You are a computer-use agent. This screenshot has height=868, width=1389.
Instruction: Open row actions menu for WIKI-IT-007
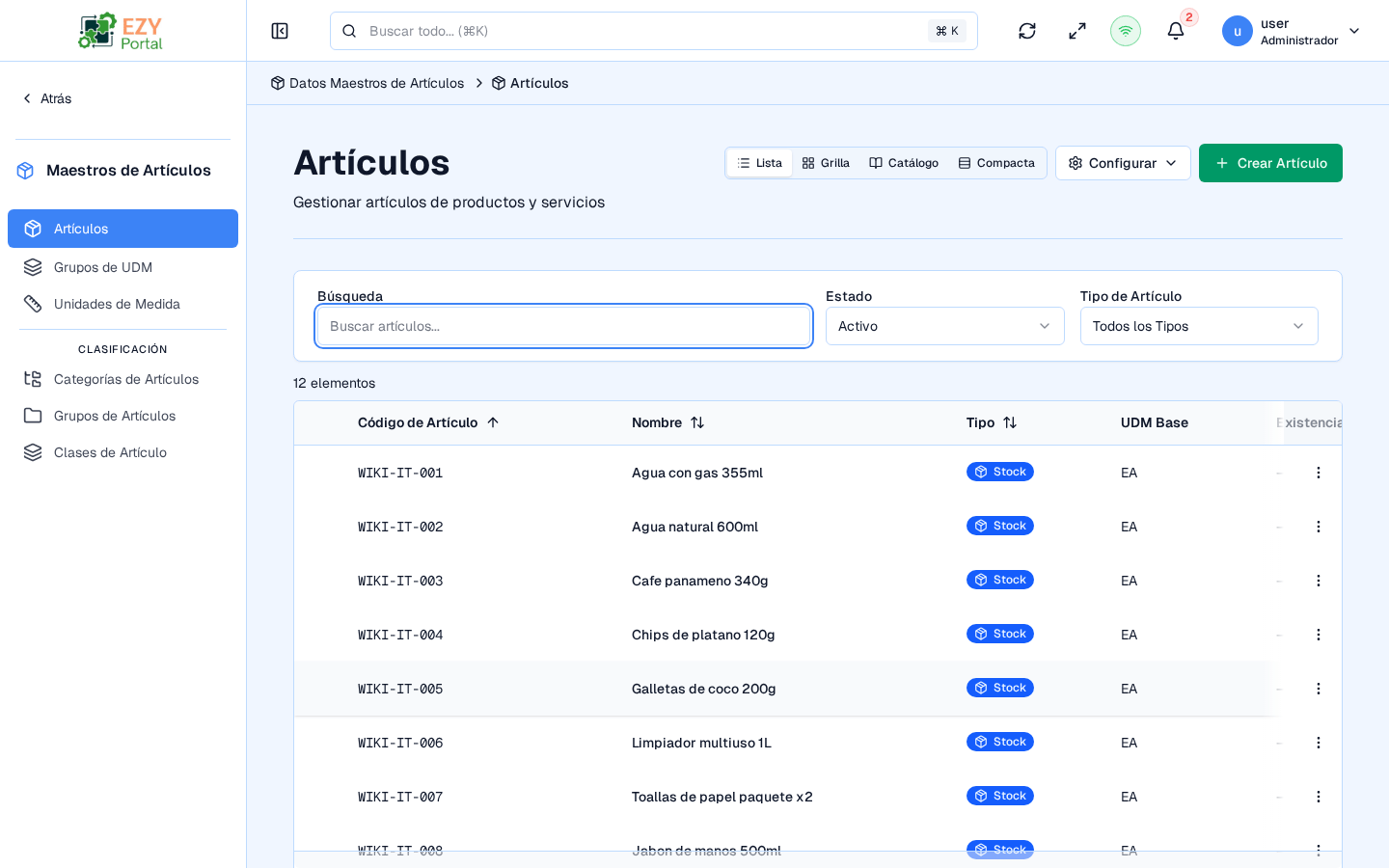[x=1319, y=797]
